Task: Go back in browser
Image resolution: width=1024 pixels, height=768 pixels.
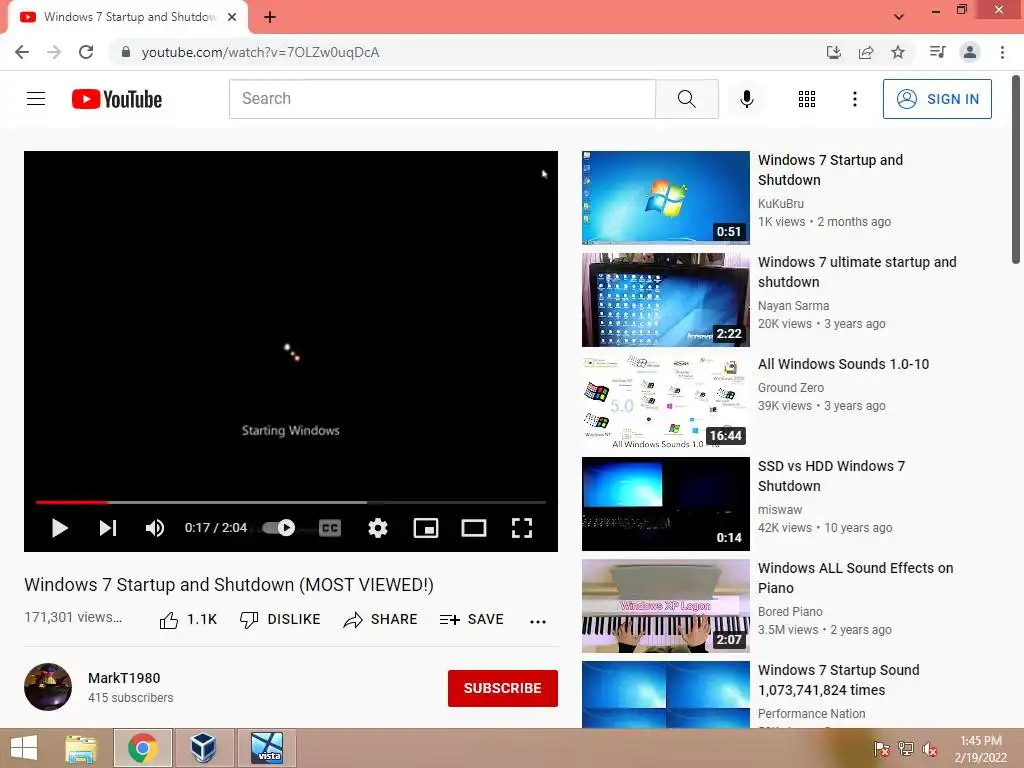Action: [x=22, y=52]
